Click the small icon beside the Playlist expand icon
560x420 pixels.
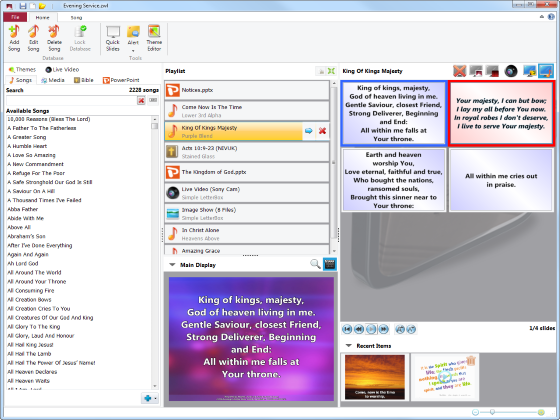[321, 71]
